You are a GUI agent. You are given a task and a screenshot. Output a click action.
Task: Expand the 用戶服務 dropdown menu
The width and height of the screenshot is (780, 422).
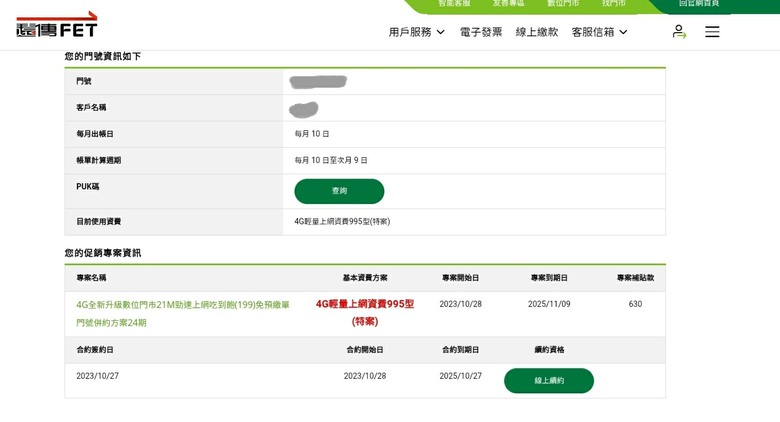416,32
